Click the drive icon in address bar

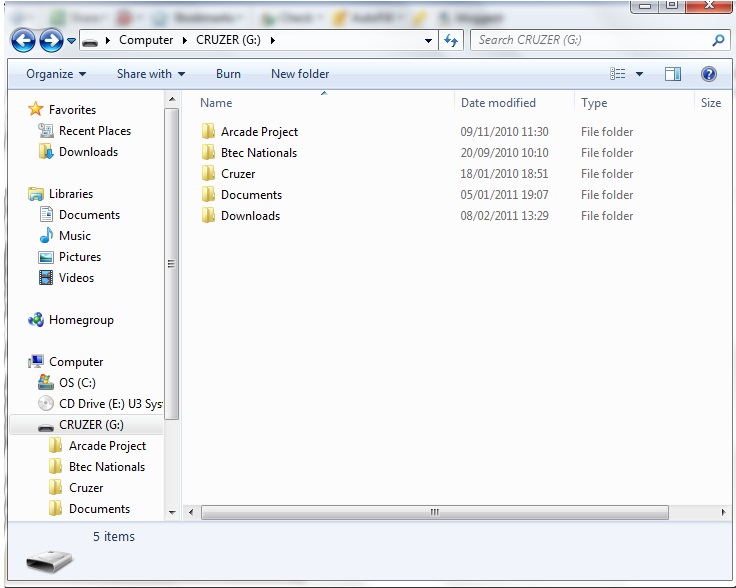(x=90, y=42)
